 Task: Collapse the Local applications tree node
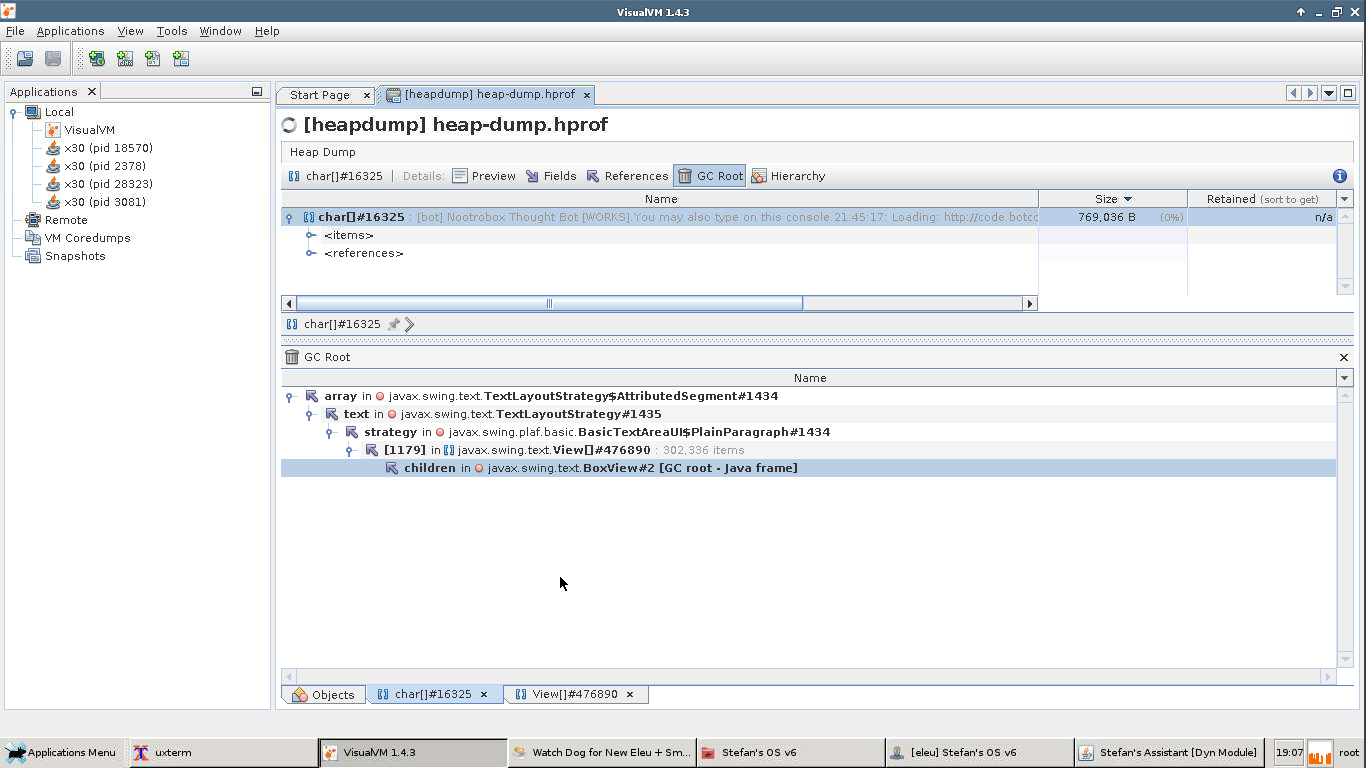[14, 113]
